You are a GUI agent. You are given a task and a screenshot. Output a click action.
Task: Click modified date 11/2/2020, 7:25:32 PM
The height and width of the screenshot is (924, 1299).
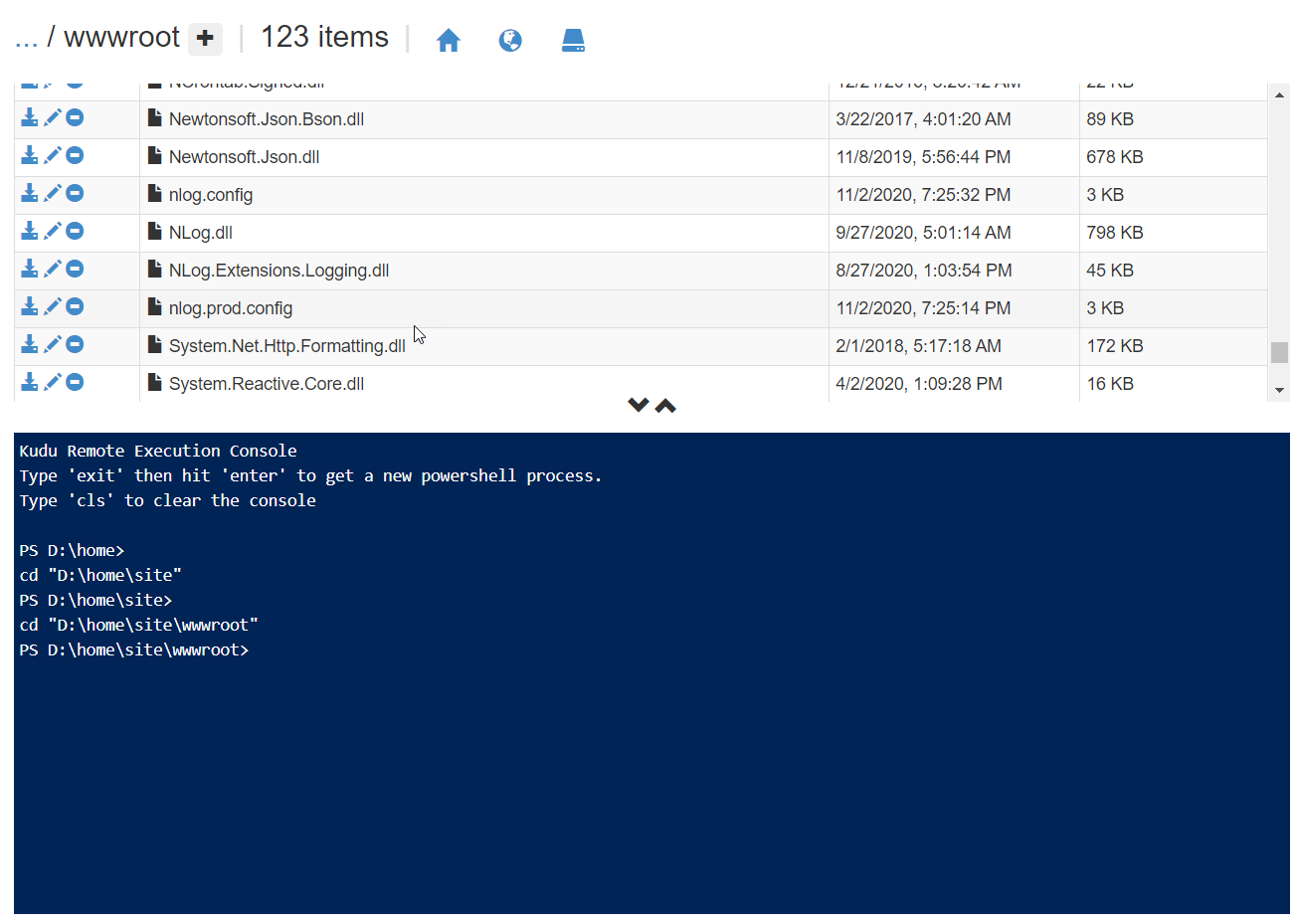[923, 195]
